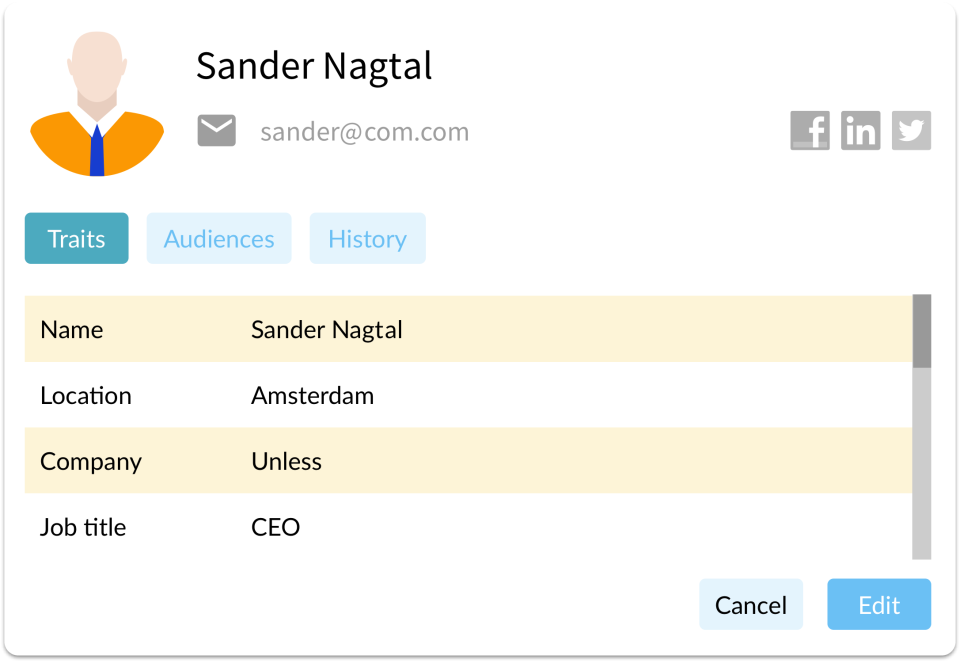The width and height of the screenshot is (960, 663).
Task: Click Sander Nagtal's avatar picture
Action: [97, 105]
